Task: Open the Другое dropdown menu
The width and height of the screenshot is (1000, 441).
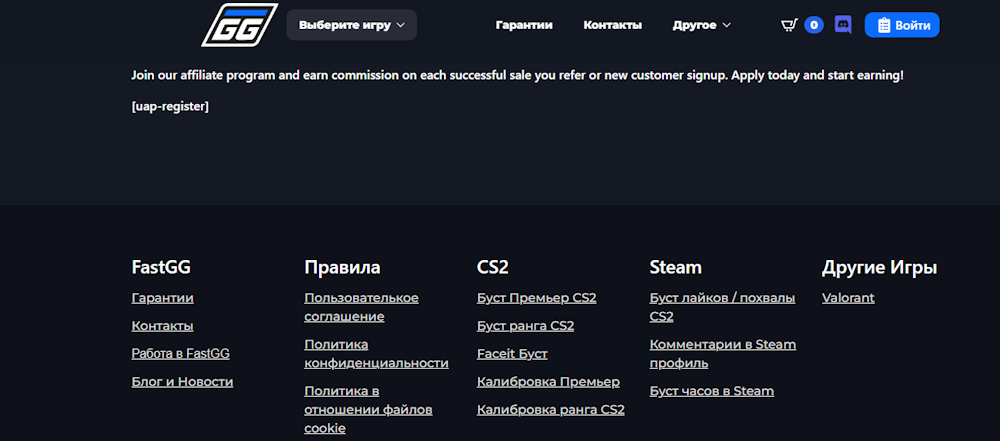Action: click(x=702, y=25)
